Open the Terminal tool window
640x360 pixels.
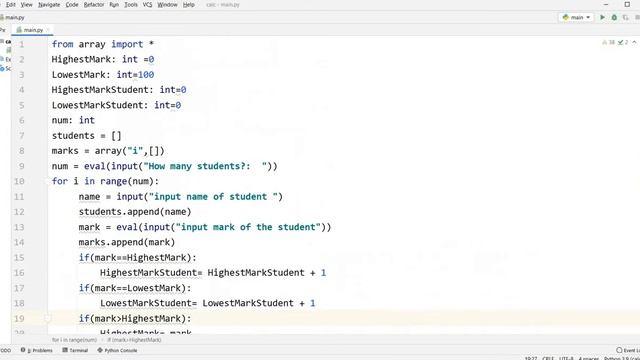pos(75,350)
